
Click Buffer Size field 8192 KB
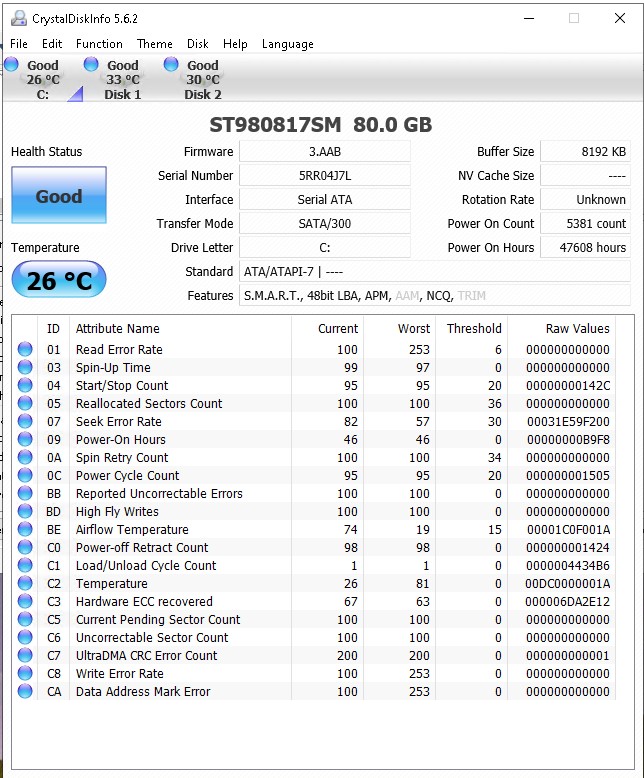585,151
